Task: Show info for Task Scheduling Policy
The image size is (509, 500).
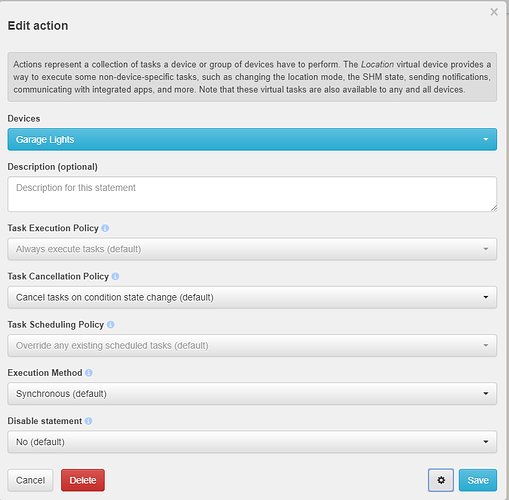Action: (x=111, y=325)
